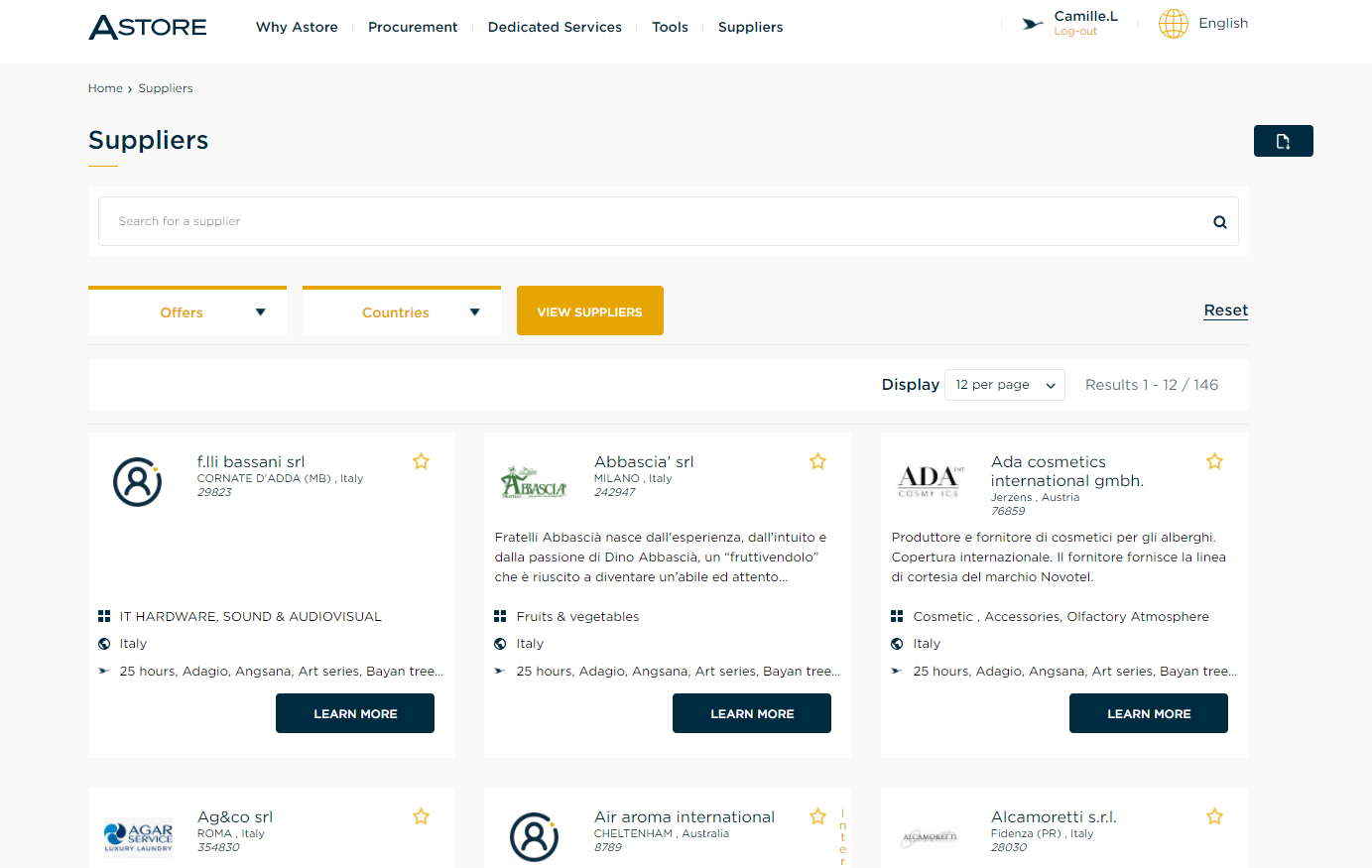Open f.lli bassani srl supplier title
1372x868 pixels.
click(251, 462)
